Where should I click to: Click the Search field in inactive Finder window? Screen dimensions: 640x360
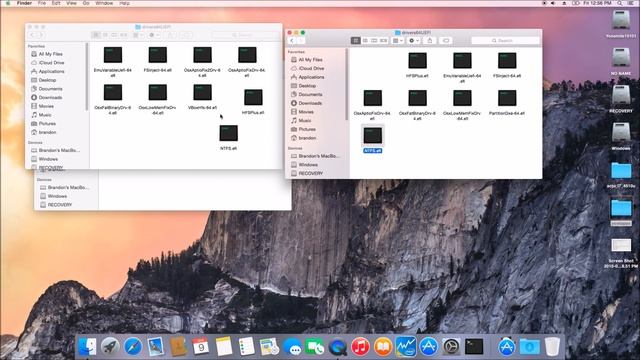pyautogui.click(x=246, y=35)
